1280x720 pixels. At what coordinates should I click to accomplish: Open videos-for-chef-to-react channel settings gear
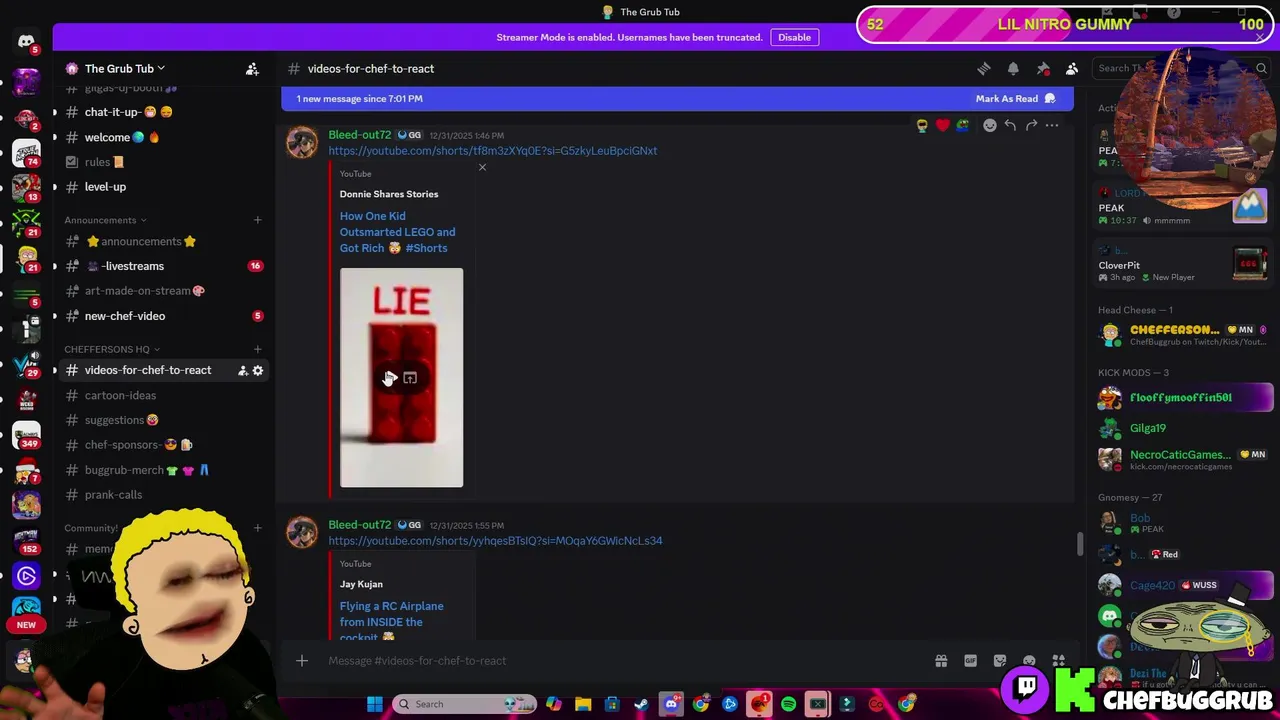coord(258,370)
